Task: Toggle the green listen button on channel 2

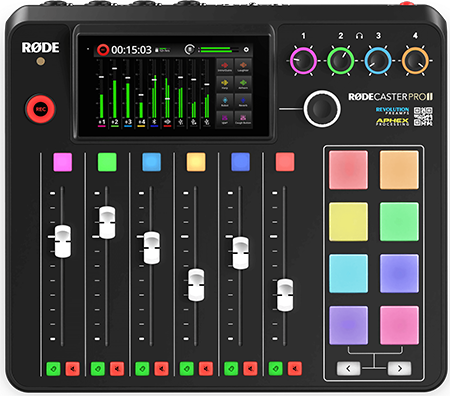Action: coord(98,369)
